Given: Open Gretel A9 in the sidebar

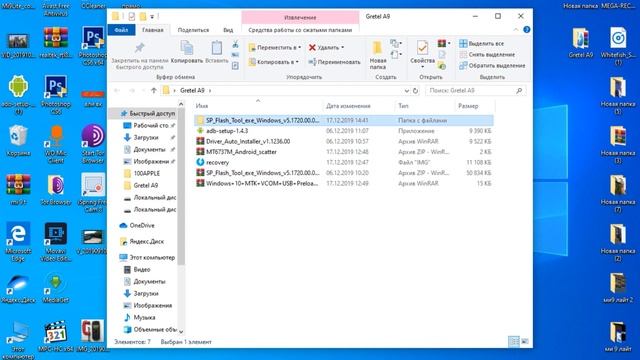Looking at the screenshot, I should (141, 185).
